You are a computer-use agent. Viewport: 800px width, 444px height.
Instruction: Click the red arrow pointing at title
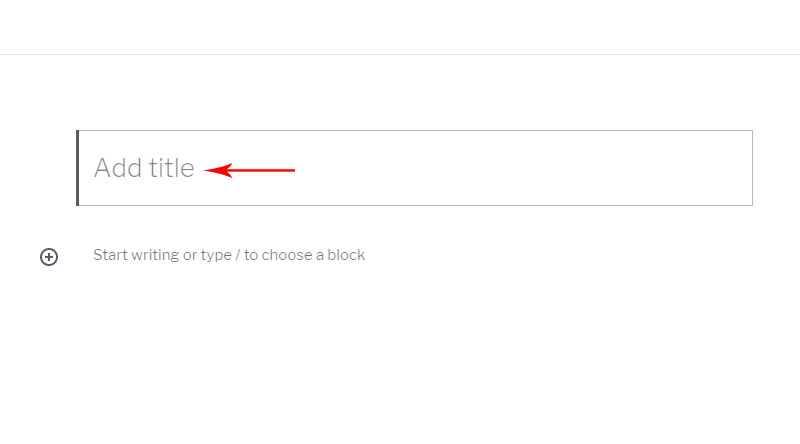tap(249, 170)
